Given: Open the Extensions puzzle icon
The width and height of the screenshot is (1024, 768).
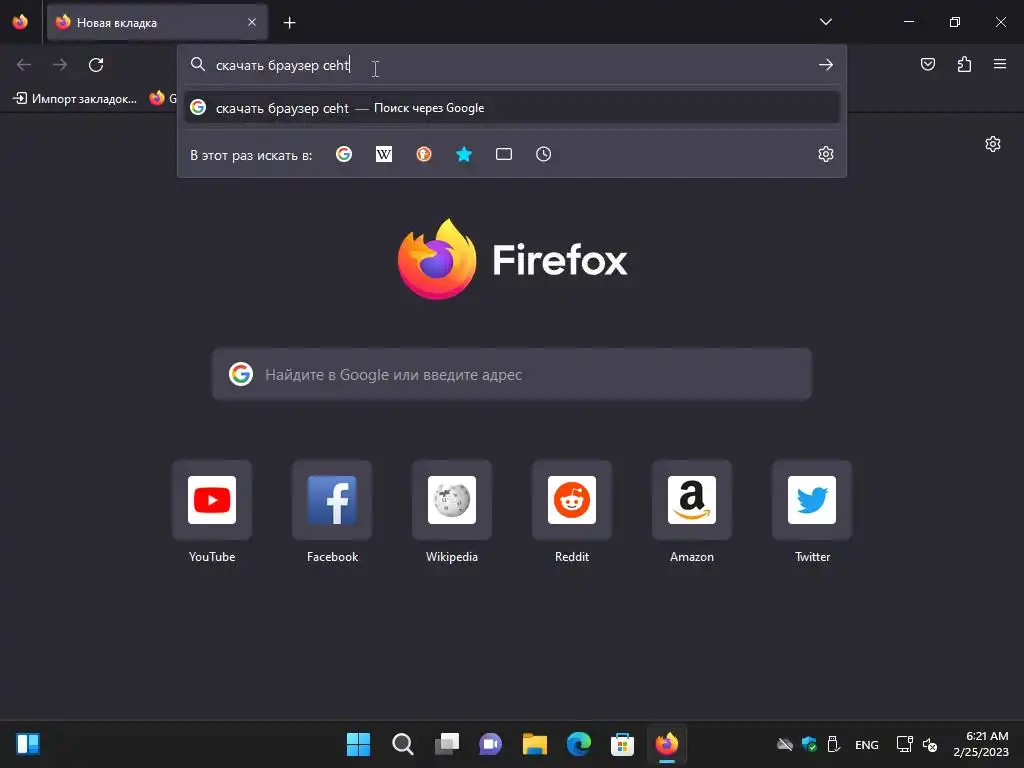Looking at the screenshot, I should tap(964, 64).
